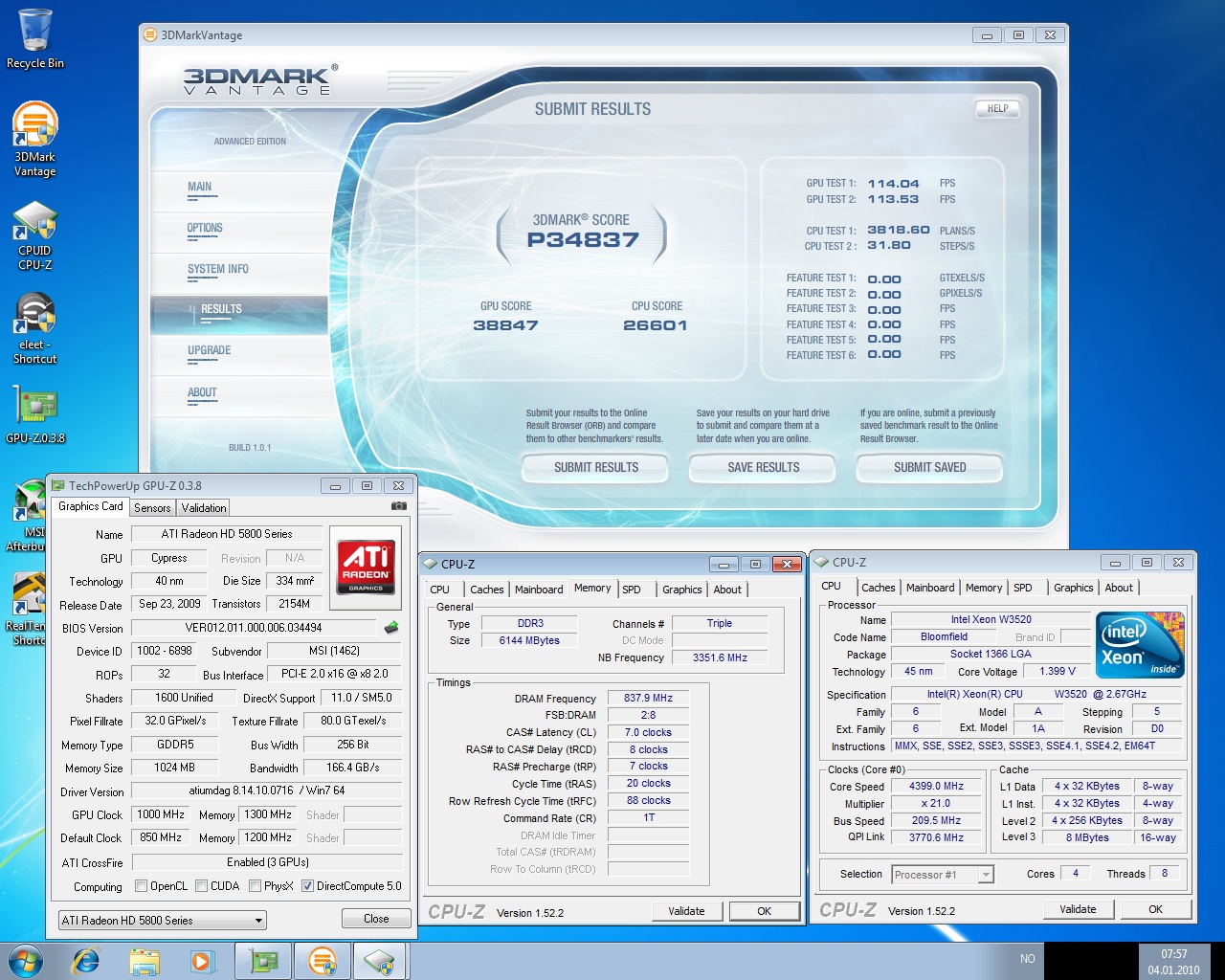Open the Windows Start orb

(25, 960)
